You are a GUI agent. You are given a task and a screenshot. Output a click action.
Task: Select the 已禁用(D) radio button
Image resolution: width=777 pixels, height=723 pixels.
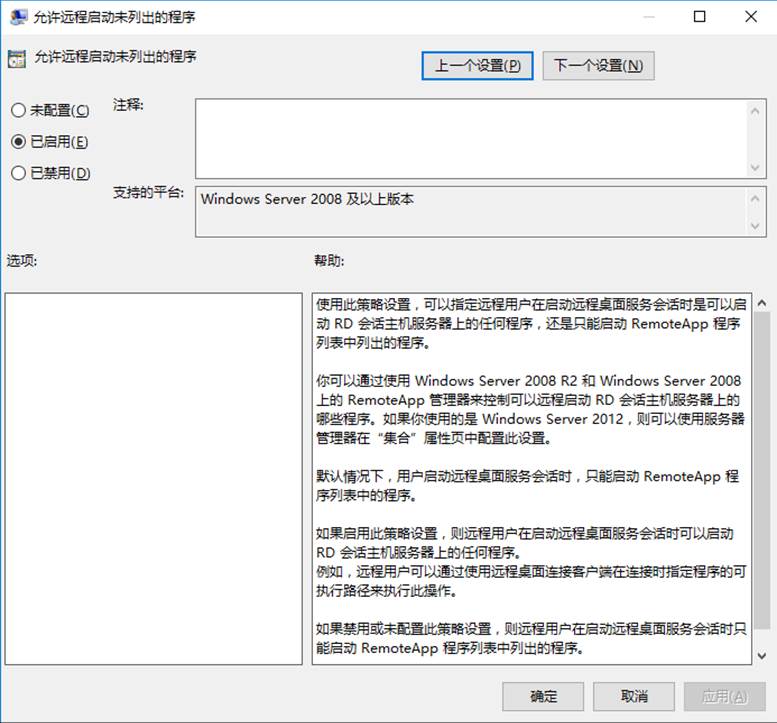click(51, 173)
